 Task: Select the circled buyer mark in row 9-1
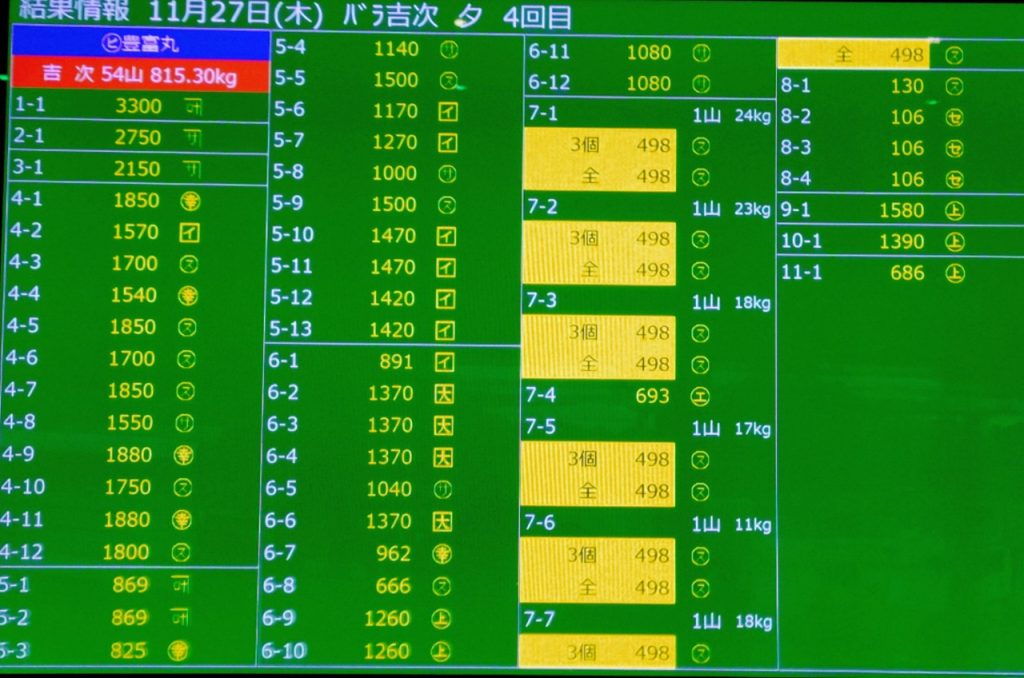(x=954, y=210)
